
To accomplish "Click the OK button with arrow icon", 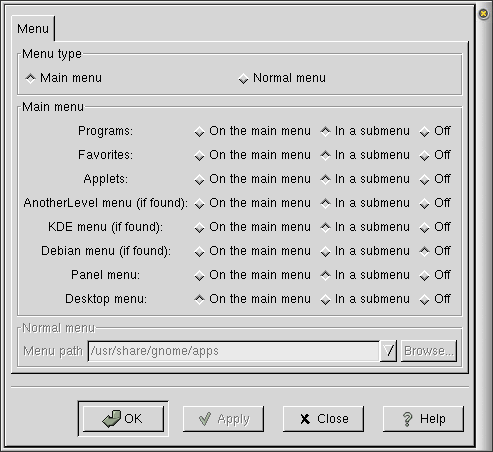I will [123, 419].
